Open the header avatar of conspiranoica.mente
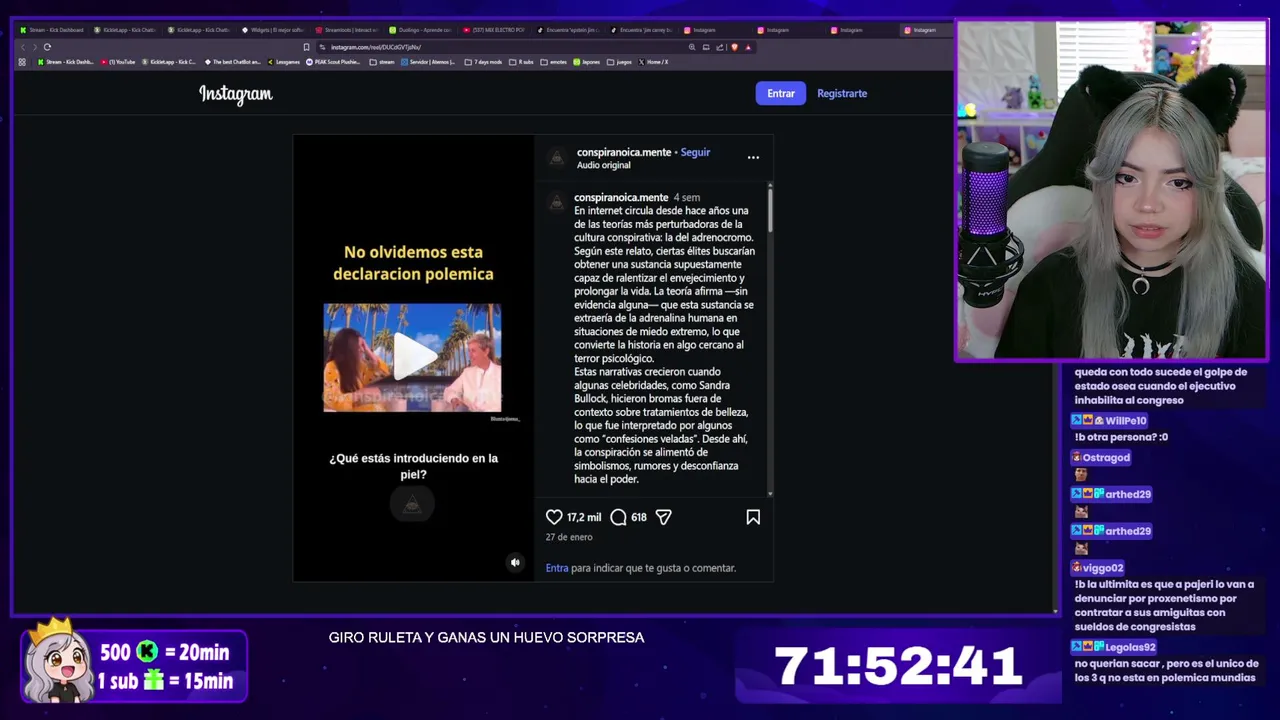The width and height of the screenshot is (1280, 720). point(557,157)
